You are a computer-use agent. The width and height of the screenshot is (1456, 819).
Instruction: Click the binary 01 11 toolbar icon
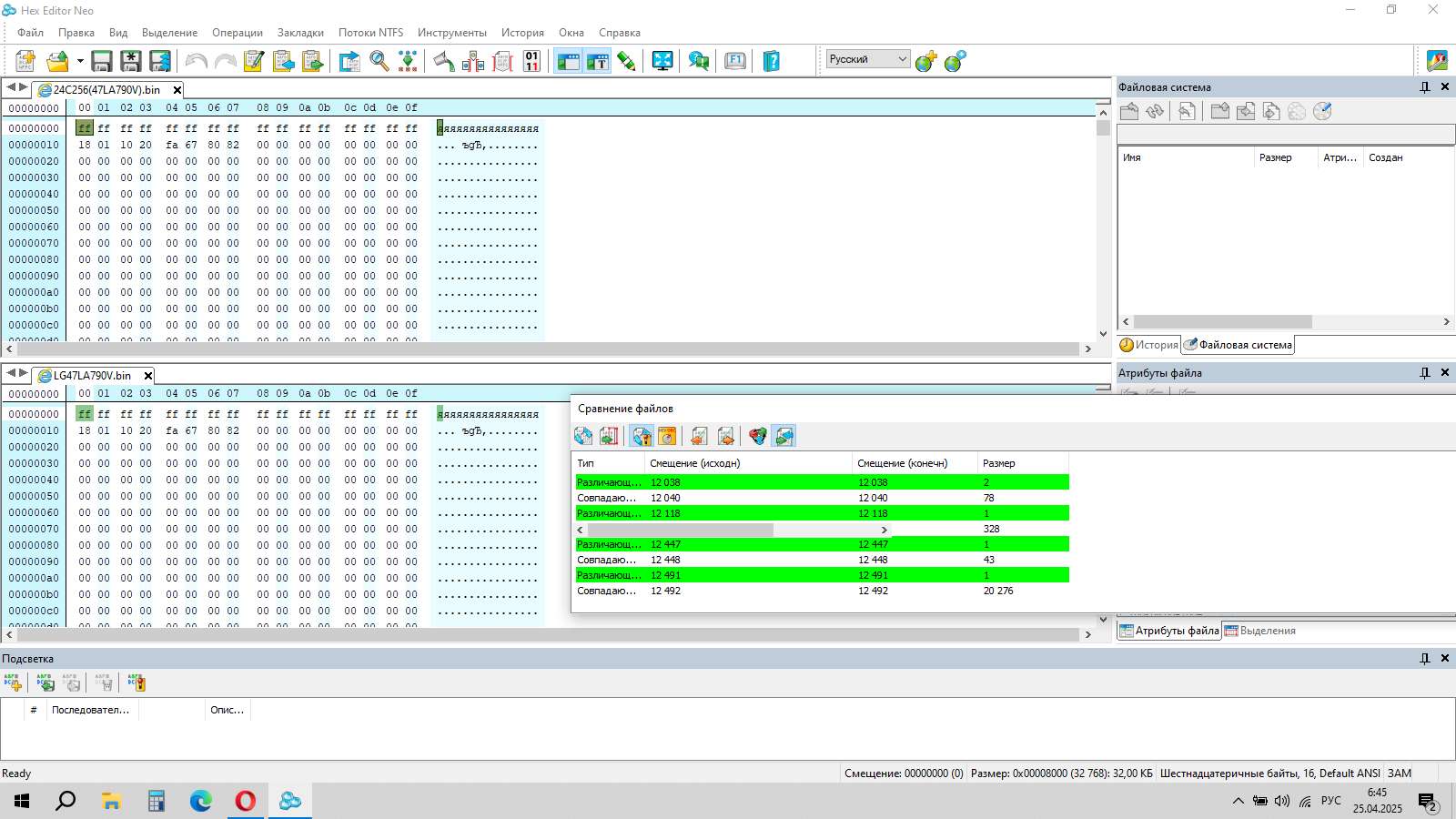point(532,61)
